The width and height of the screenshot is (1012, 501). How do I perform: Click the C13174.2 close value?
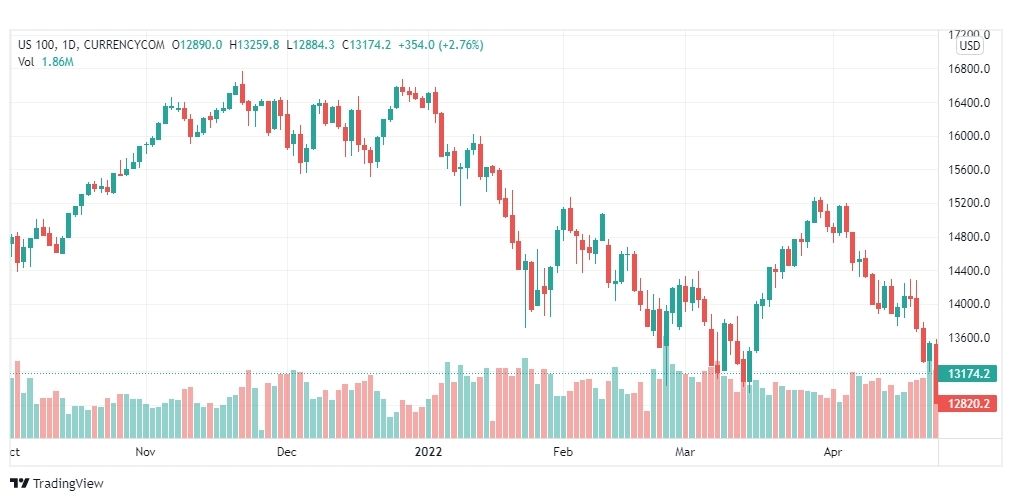pos(366,45)
